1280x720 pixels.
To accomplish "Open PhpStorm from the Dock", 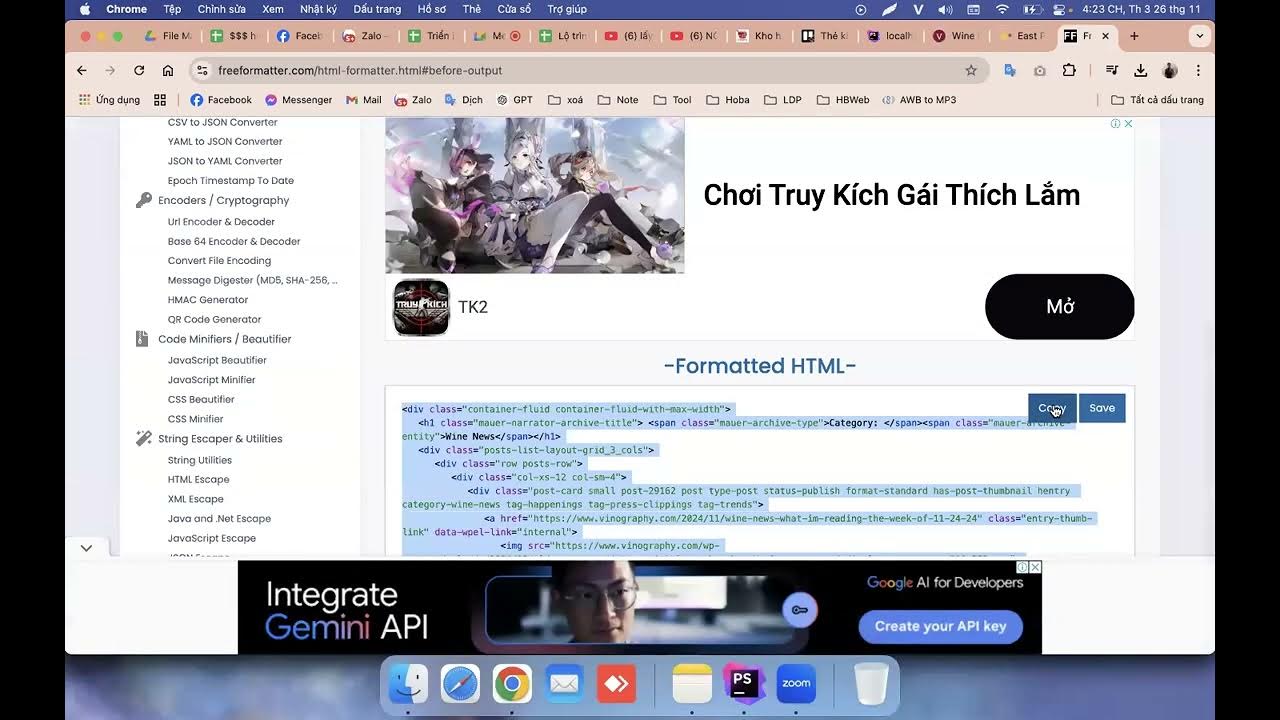I will coord(744,684).
